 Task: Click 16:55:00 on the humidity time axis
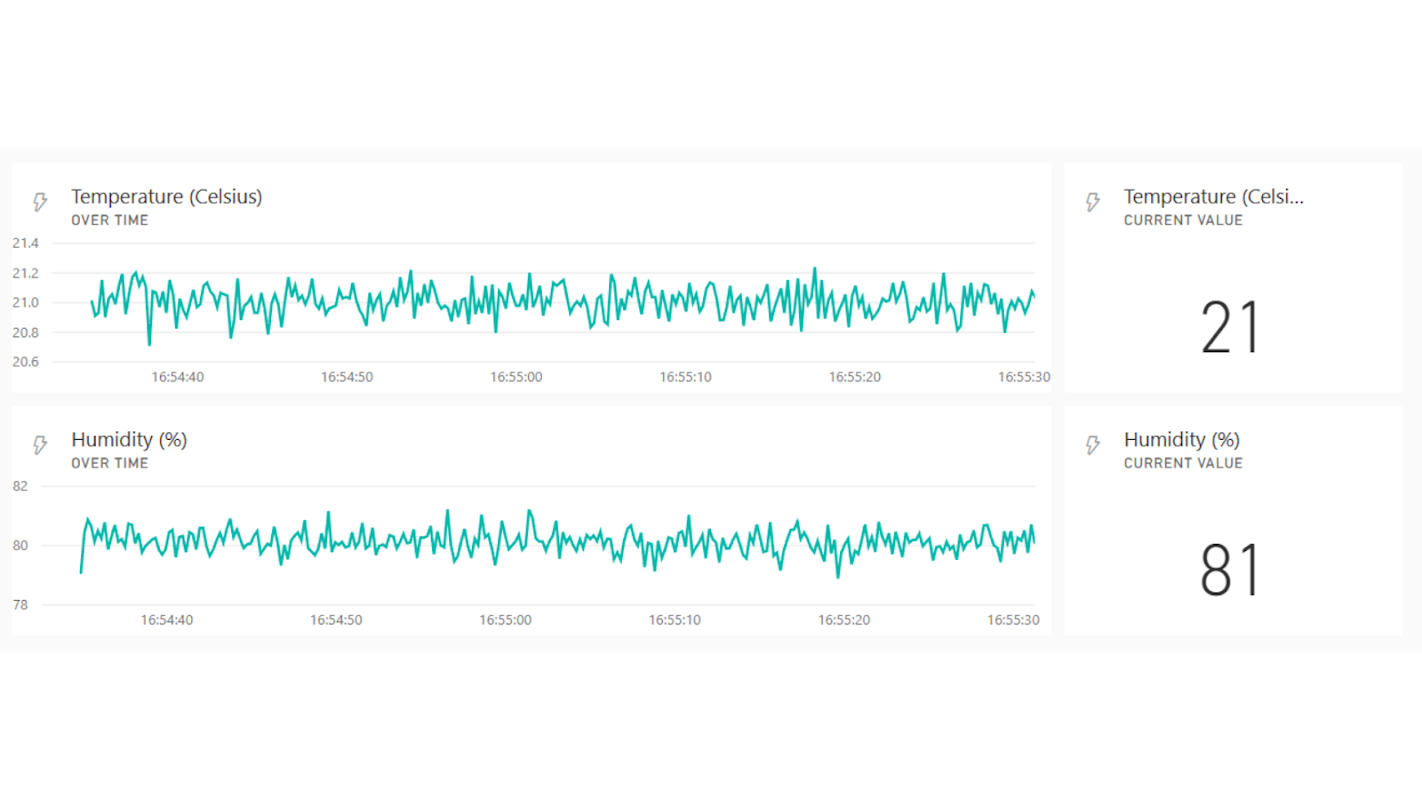[x=505, y=620]
